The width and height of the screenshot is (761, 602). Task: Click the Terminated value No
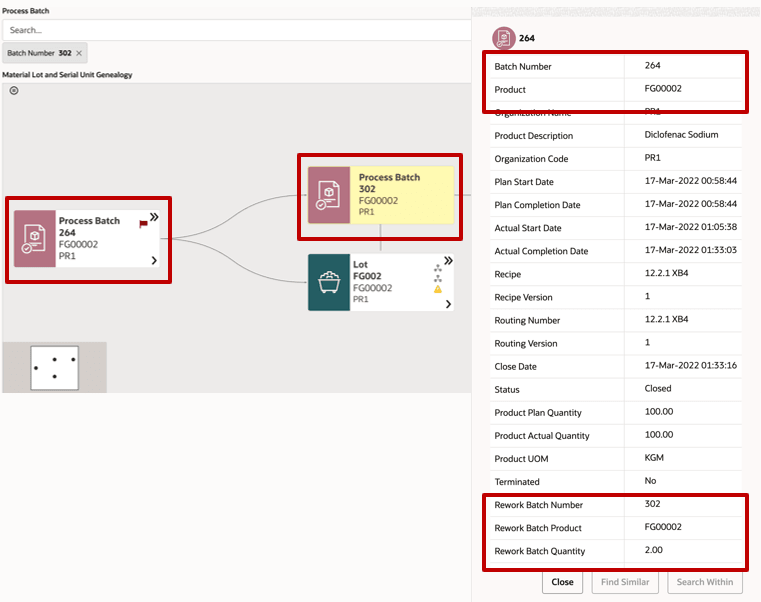(x=650, y=481)
